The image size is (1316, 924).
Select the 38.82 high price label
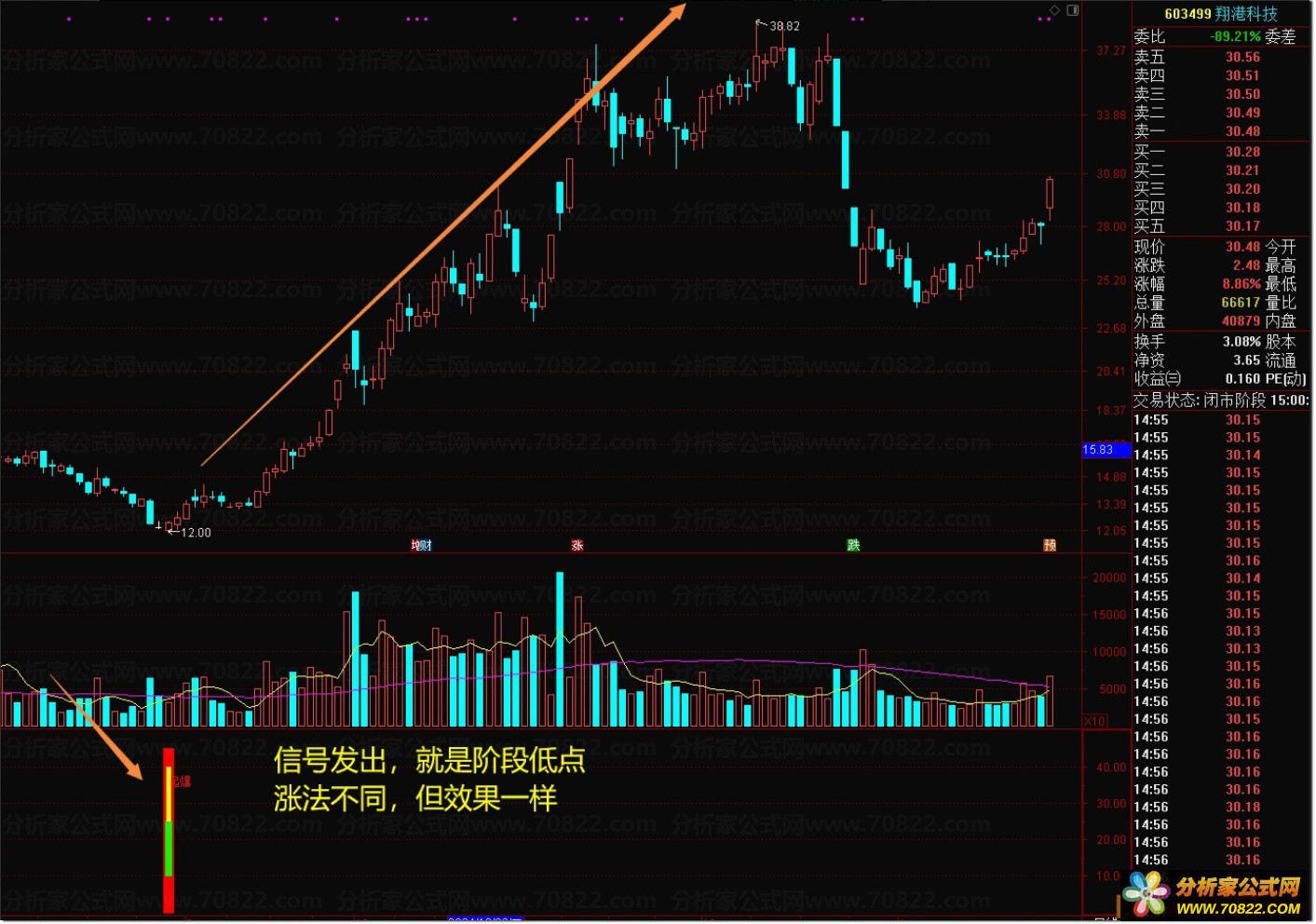[x=784, y=26]
